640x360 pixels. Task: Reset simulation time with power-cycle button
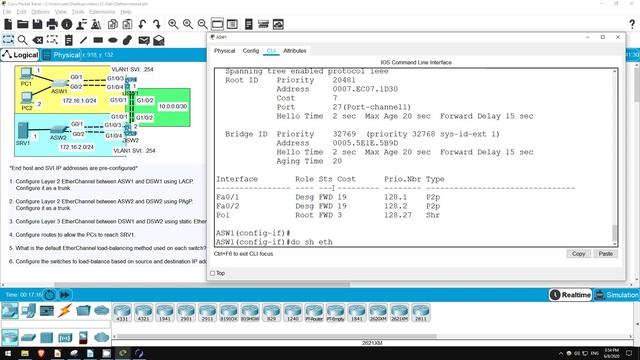(x=49, y=294)
